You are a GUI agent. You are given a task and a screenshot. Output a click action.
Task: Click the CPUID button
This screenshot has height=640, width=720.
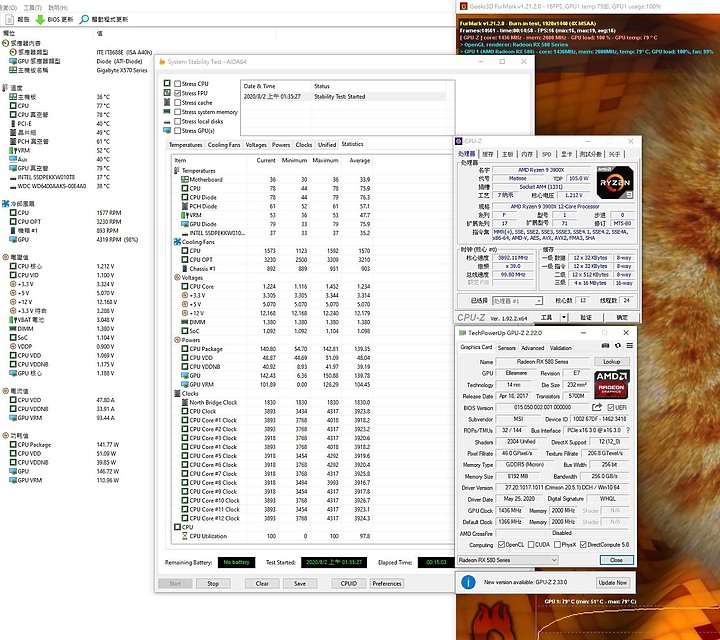pos(349,584)
